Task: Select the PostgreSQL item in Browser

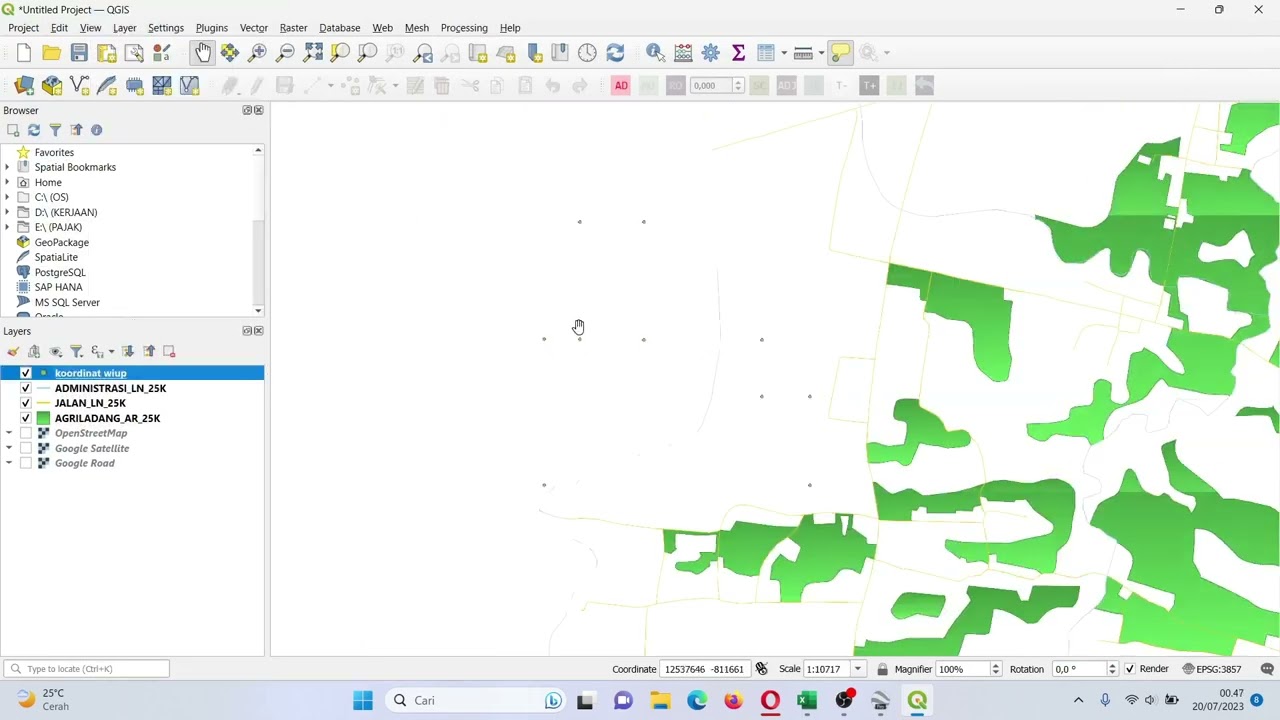Action: pyautogui.click(x=60, y=272)
